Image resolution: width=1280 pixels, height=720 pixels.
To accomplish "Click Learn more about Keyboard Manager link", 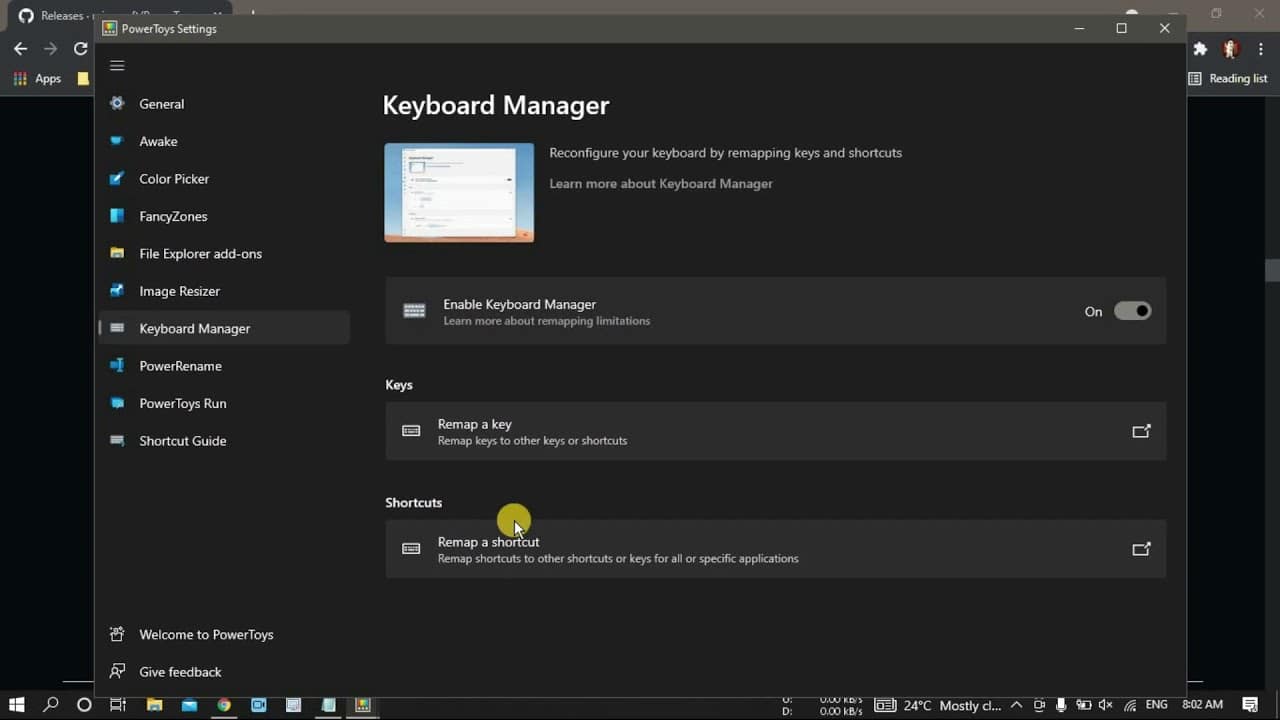I will 660,184.
